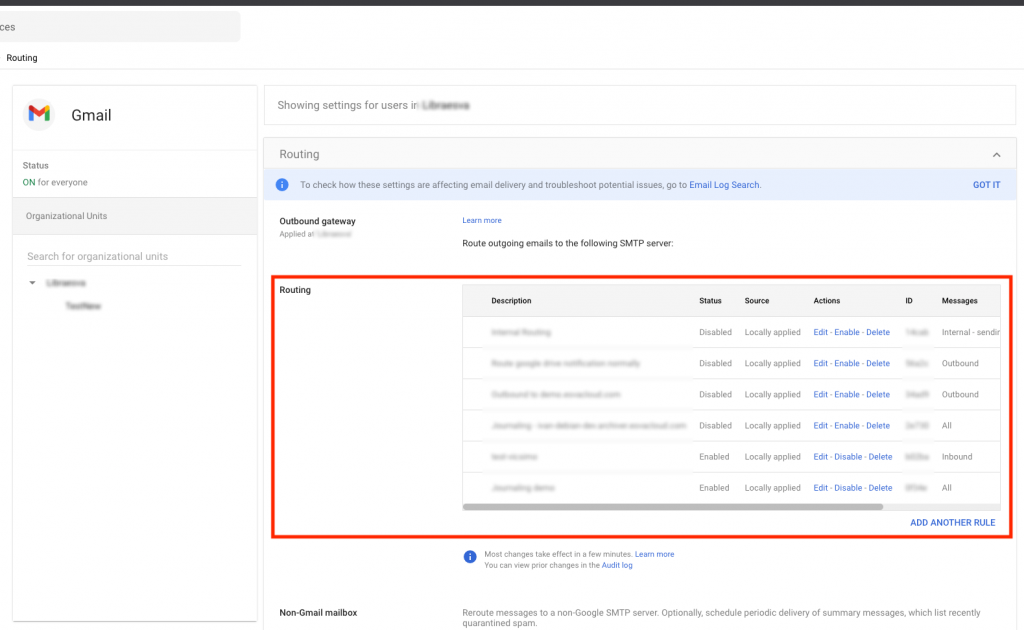
Task: Edit the disabled rule applying to All messages
Action: (x=820, y=425)
